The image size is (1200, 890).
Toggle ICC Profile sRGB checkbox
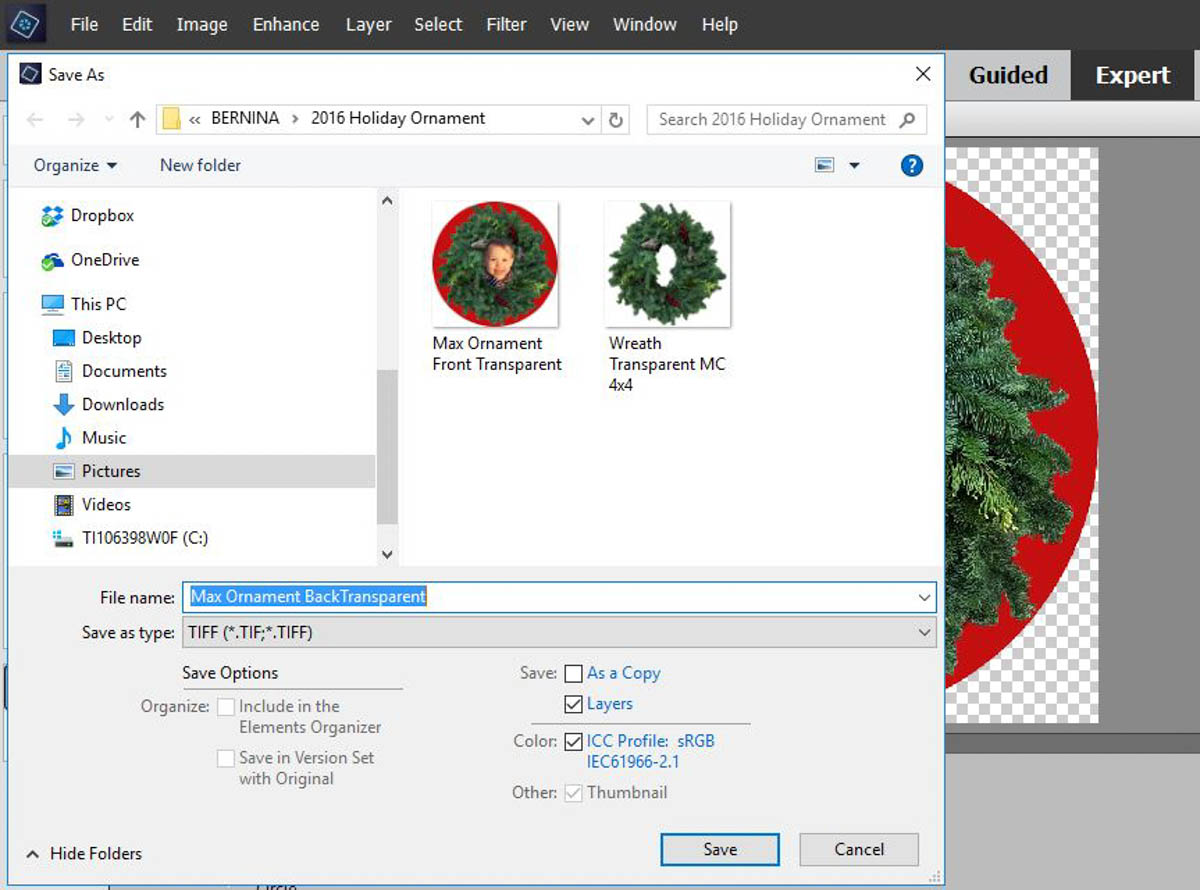pyautogui.click(x=573, y=742)
